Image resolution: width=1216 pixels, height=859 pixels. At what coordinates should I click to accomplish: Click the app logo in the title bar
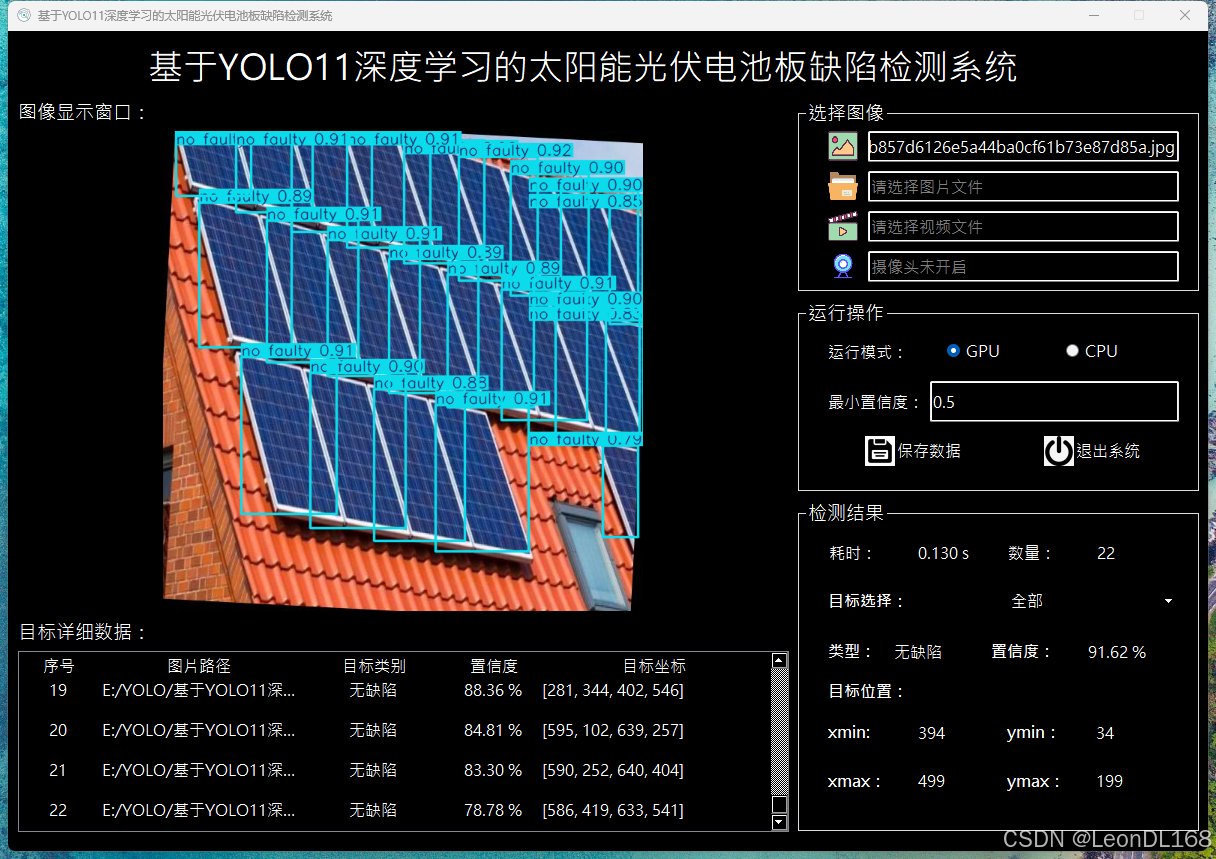coord(22,15)
